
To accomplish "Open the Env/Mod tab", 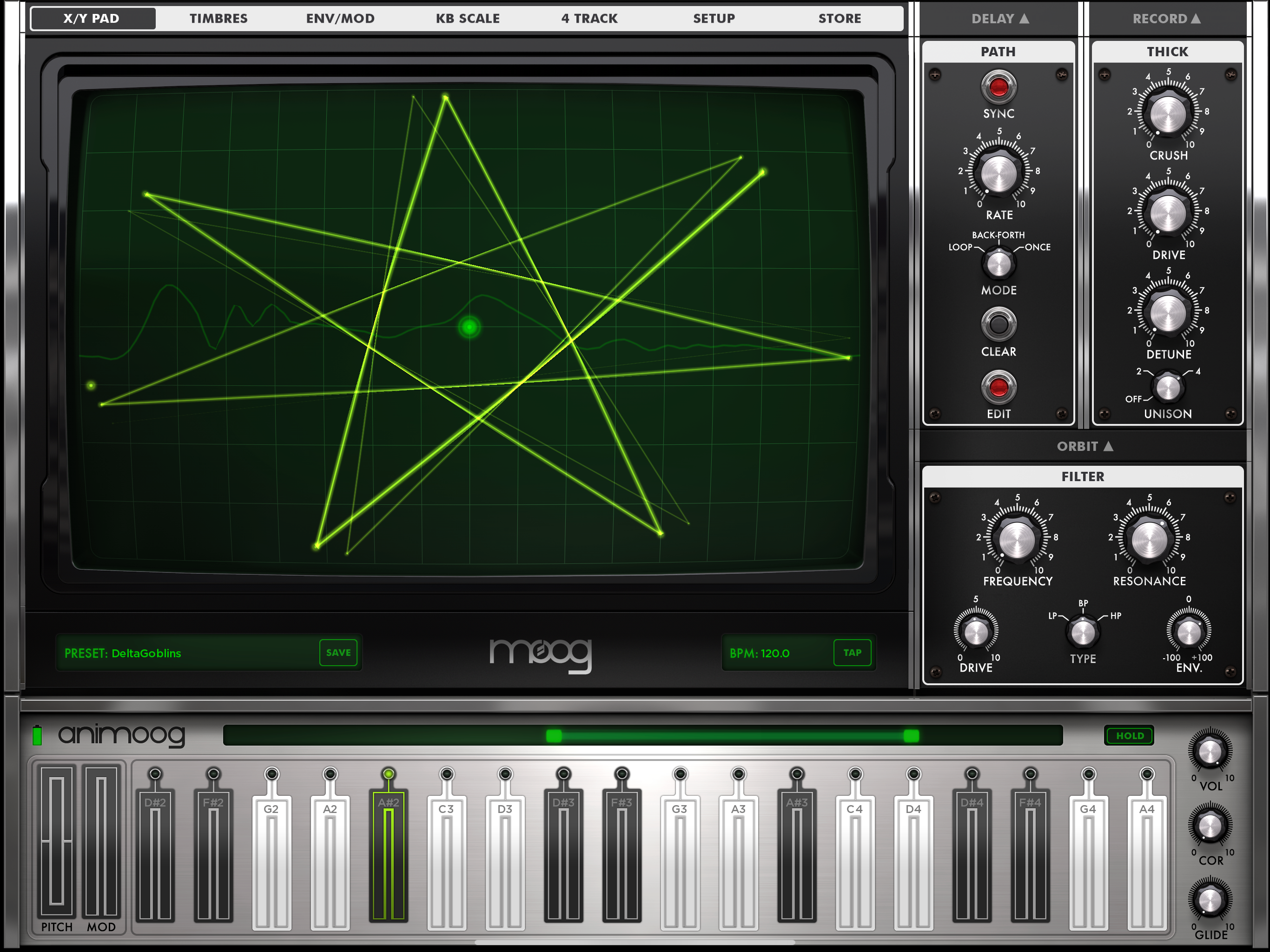I will click(340, 19).
